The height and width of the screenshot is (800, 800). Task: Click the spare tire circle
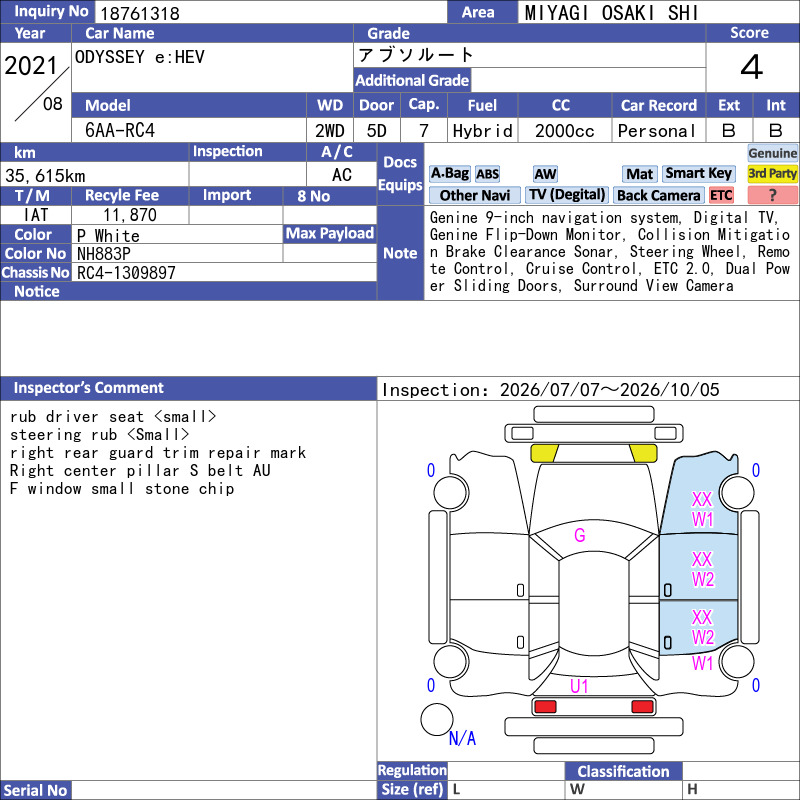pyautogui.click(x=437, y=719)
